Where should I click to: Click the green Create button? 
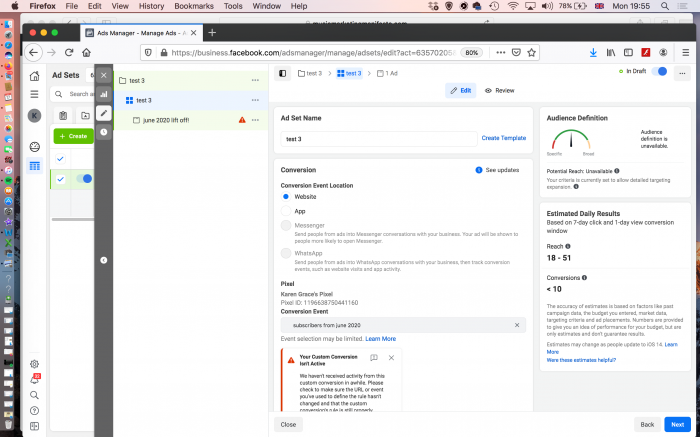coord(74,136)
